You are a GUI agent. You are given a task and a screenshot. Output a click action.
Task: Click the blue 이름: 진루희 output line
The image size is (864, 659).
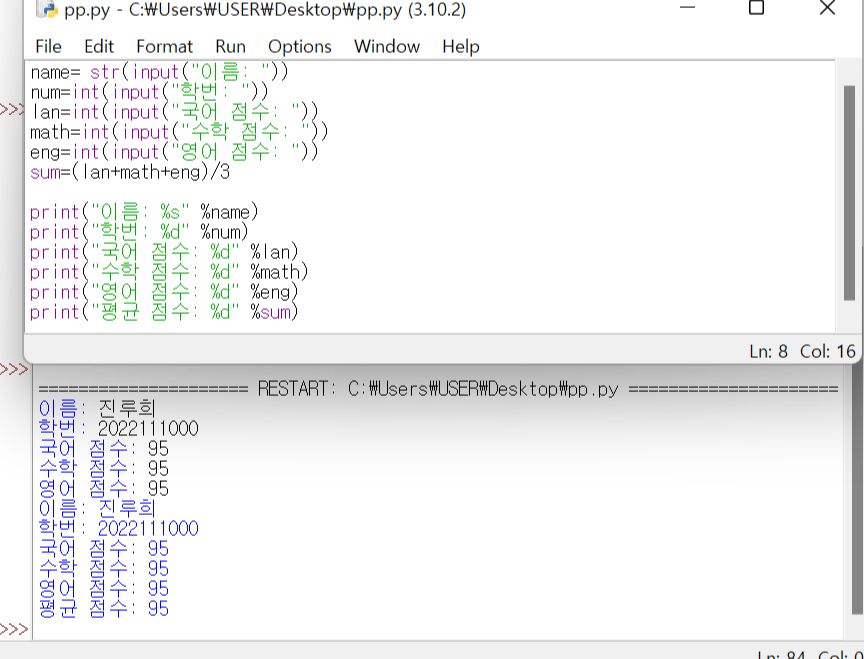[x=97, y=508]
